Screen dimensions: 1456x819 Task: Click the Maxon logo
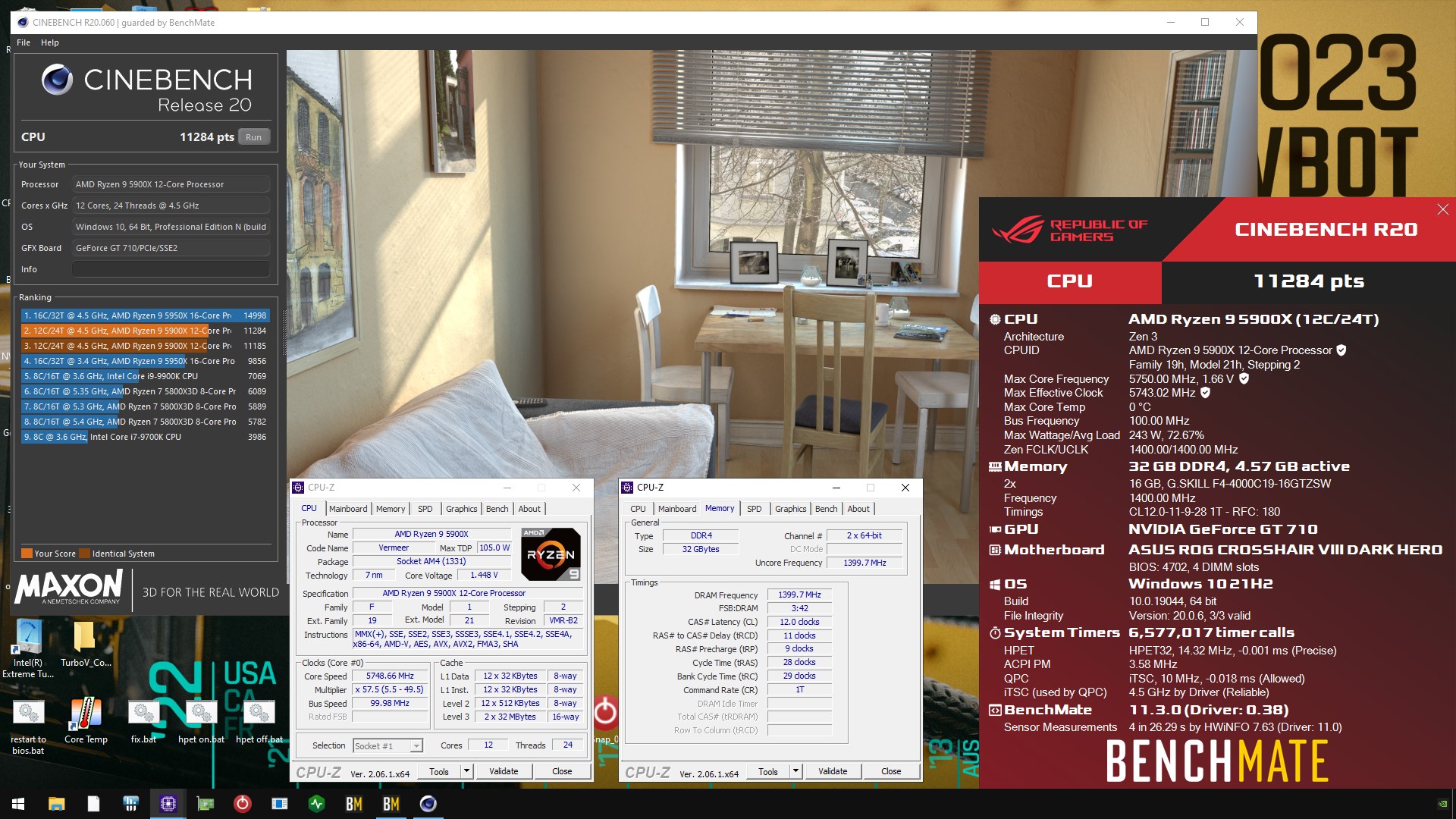[69, 586]
